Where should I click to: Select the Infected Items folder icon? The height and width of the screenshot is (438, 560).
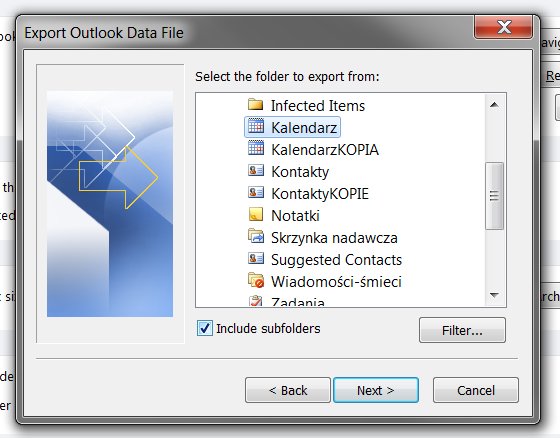pos(256,105)
